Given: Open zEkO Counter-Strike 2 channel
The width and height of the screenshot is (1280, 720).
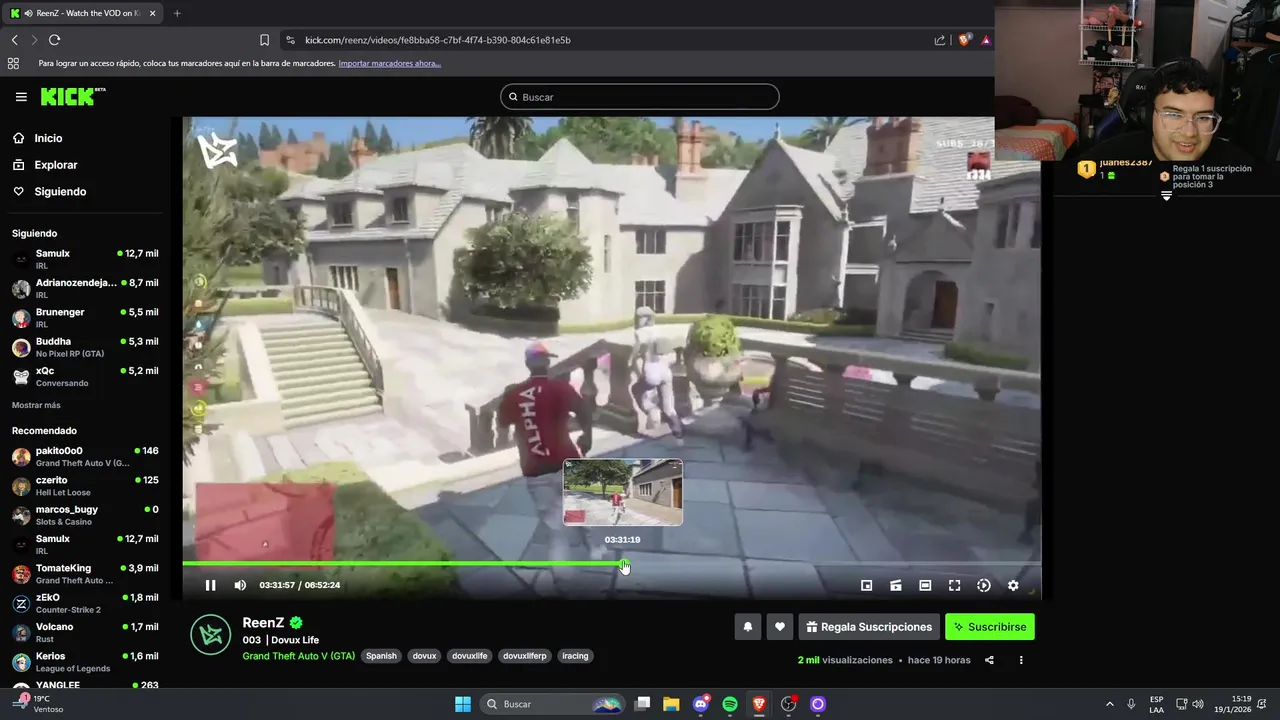Looking at the screenshot, I should [x=85, y=603].
